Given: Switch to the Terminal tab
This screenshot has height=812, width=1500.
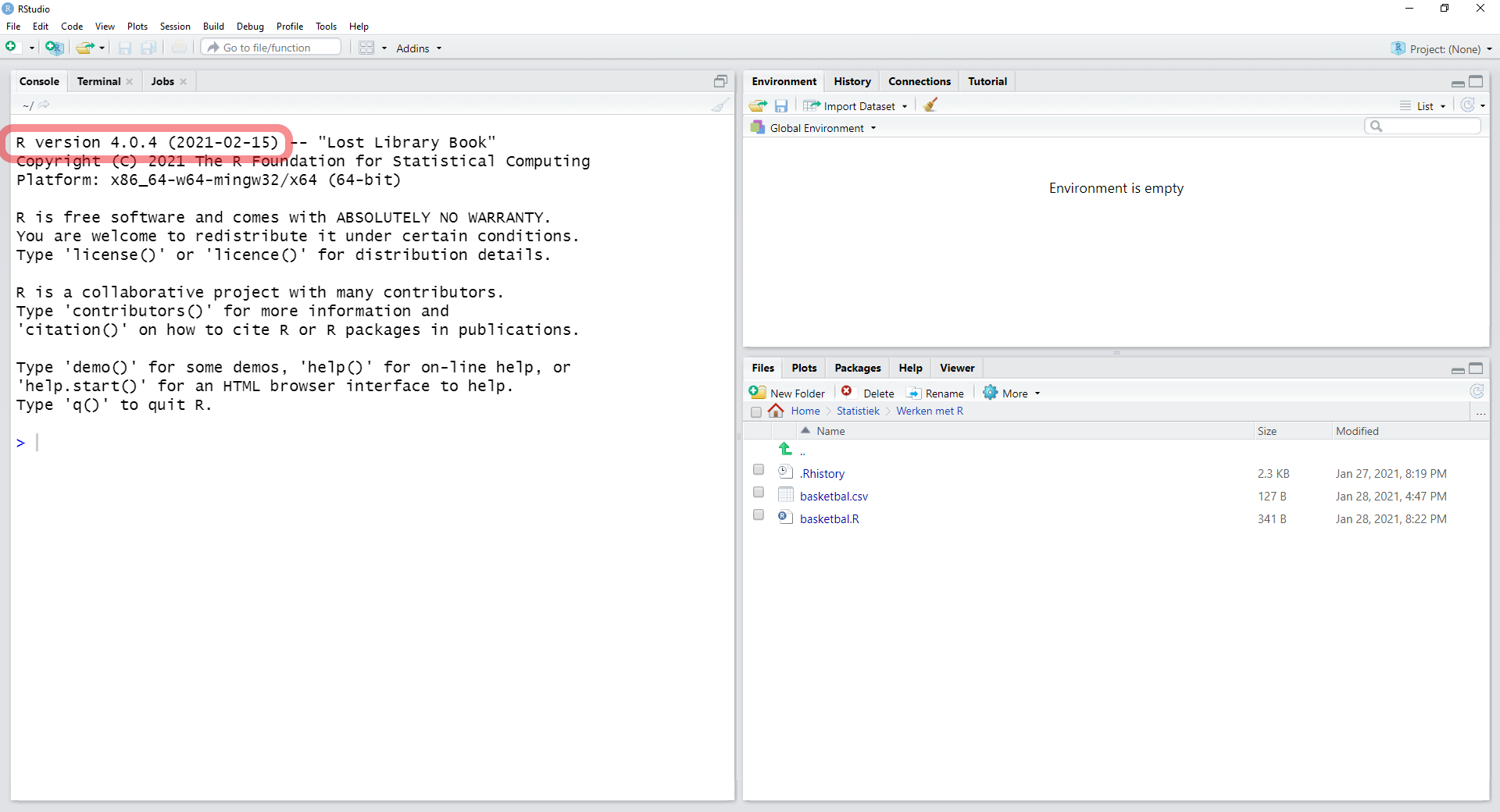Looking at the screenshot, I should 99,81.
